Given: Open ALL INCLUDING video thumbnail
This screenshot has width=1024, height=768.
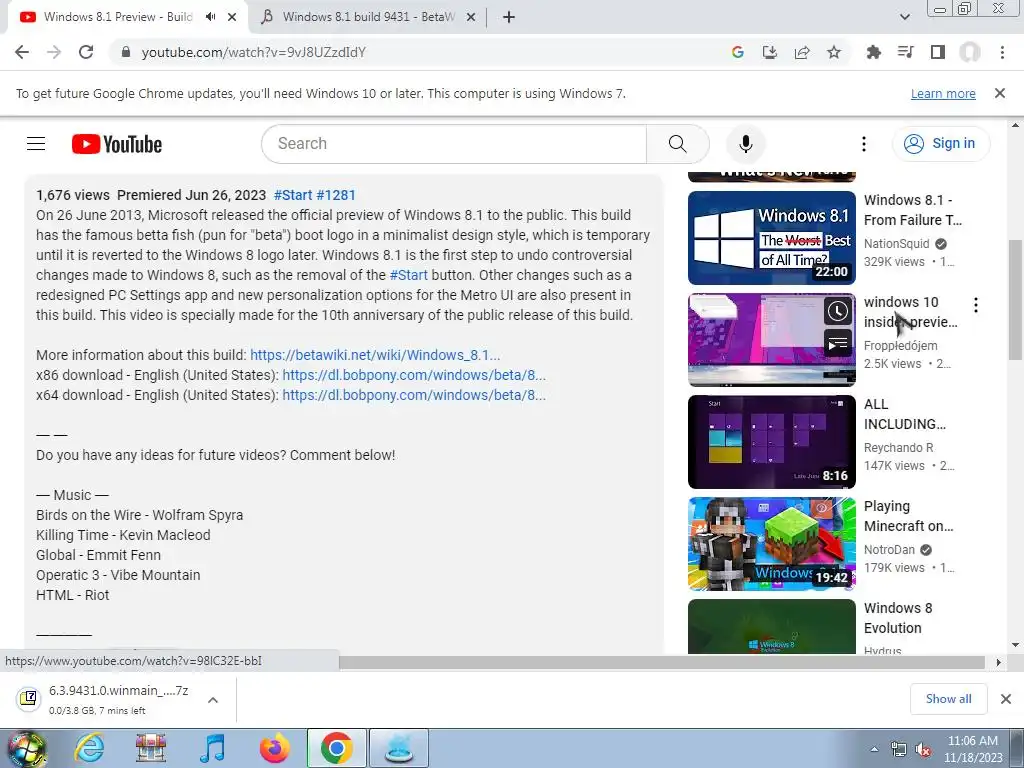Looking at the screenshot, I should [x=771, y=441].
